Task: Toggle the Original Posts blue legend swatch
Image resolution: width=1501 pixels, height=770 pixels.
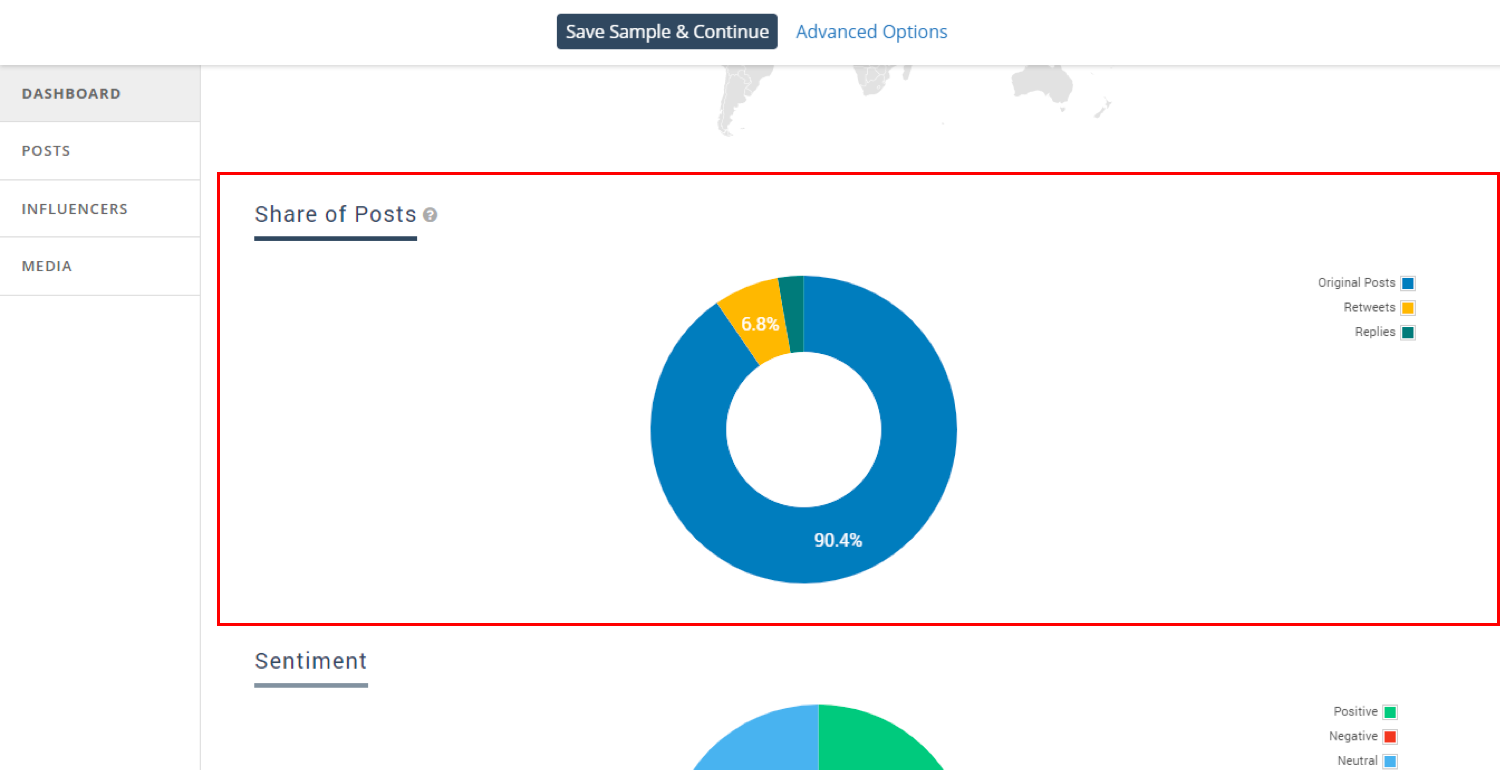Action: click(1408, 283)
